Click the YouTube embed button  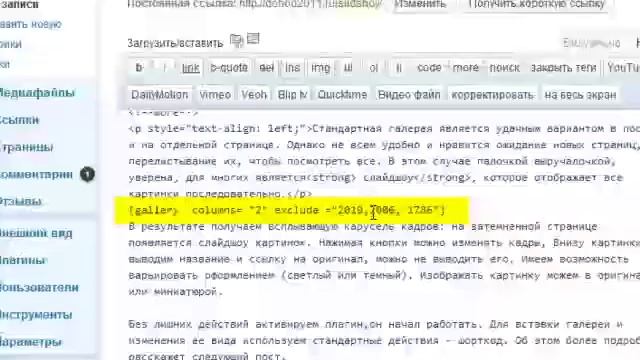pos(622,68)
